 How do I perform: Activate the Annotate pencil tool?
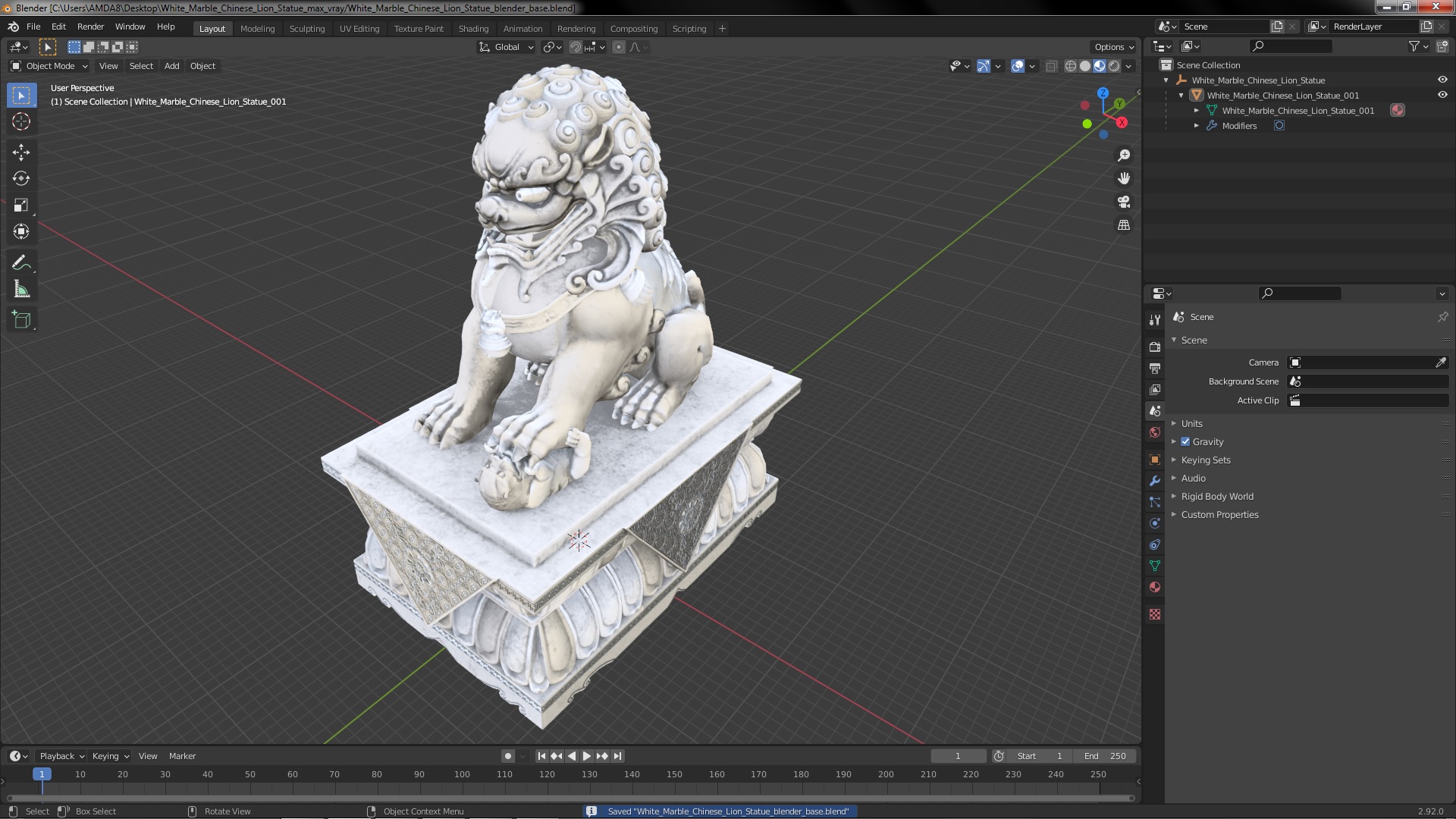[21, 263]
